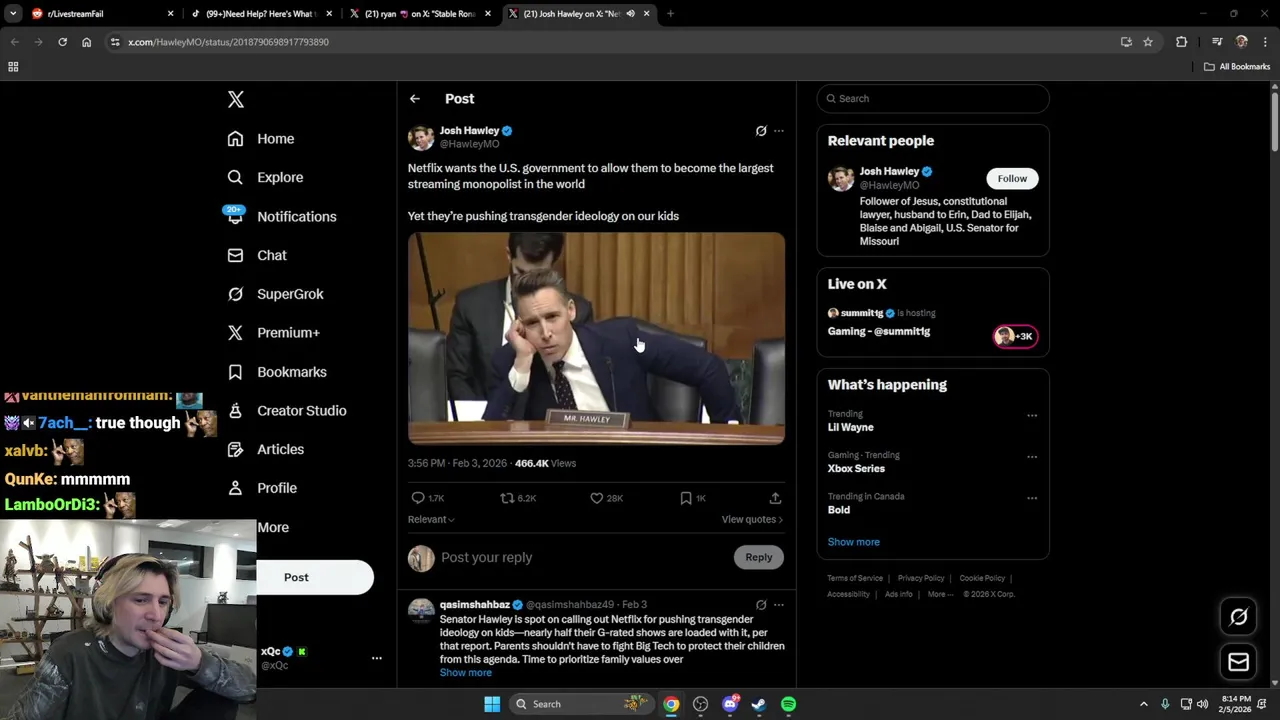Open Bookmarks in the sidebar
1280x720 pixels.
pos(277,372)
